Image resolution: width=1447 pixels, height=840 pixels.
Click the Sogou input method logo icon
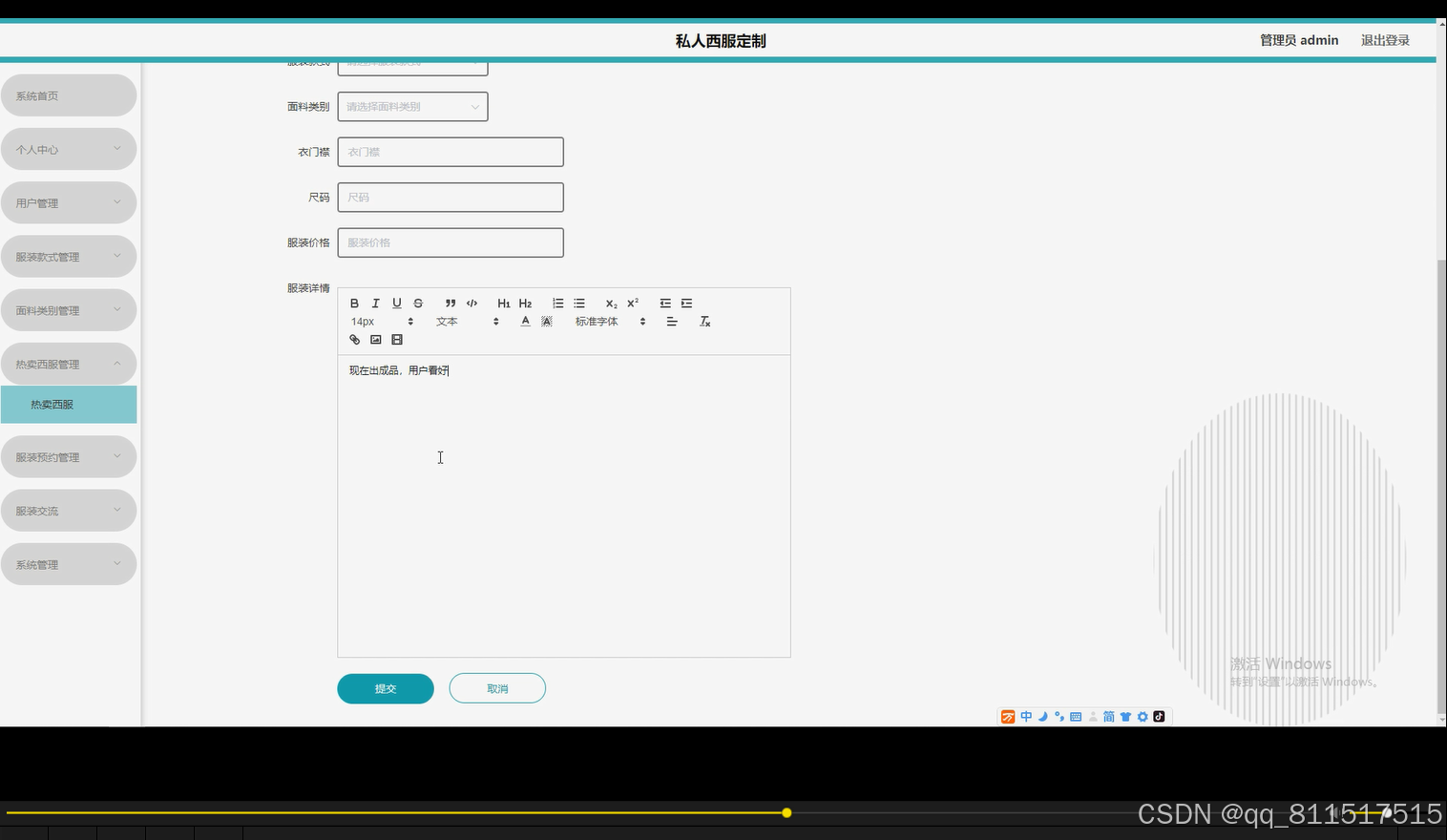[1008, 717]
